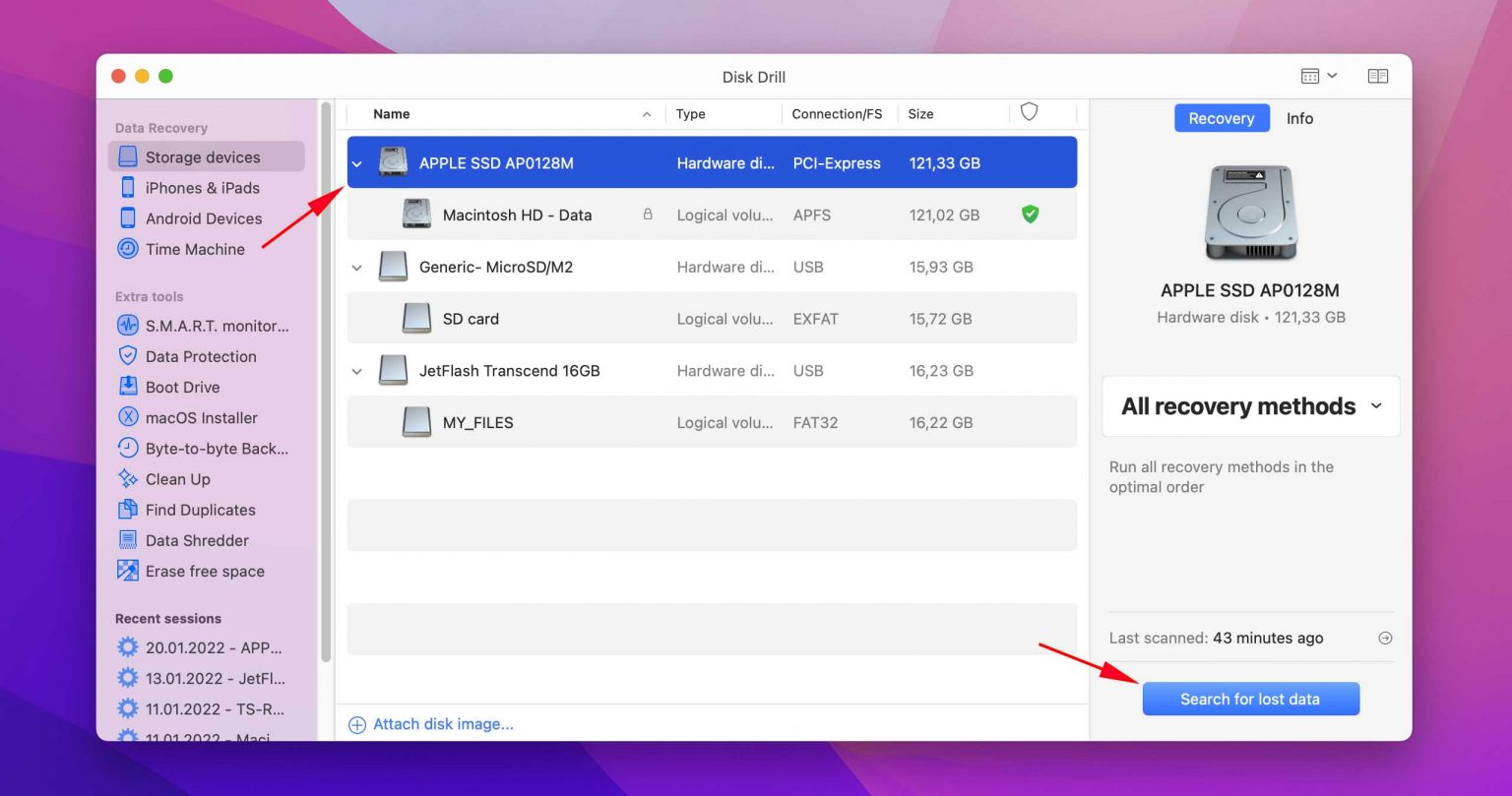Click the lock icon on Macintosh HD - Data

648,214
